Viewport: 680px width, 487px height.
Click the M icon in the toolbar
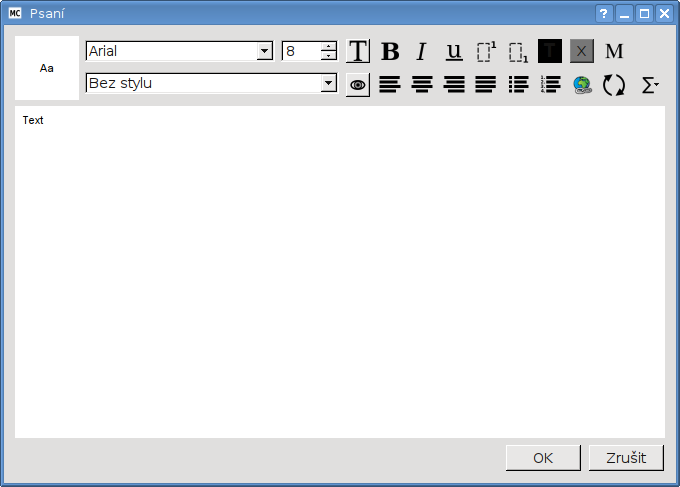[614, 51]
